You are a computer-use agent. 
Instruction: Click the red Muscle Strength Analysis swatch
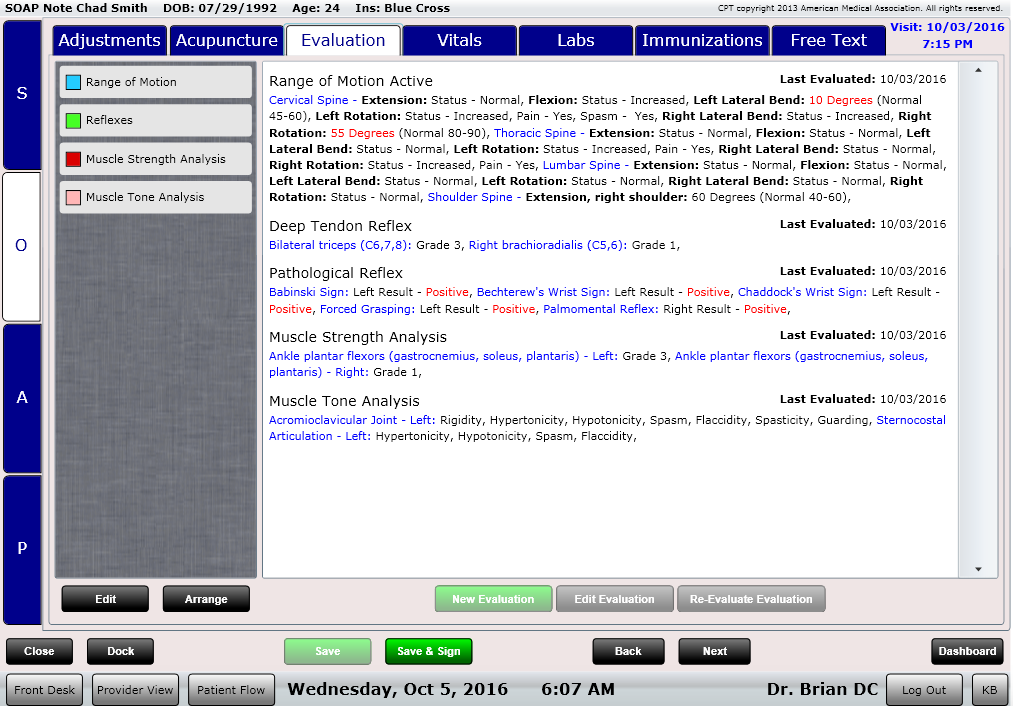point(73,159)
